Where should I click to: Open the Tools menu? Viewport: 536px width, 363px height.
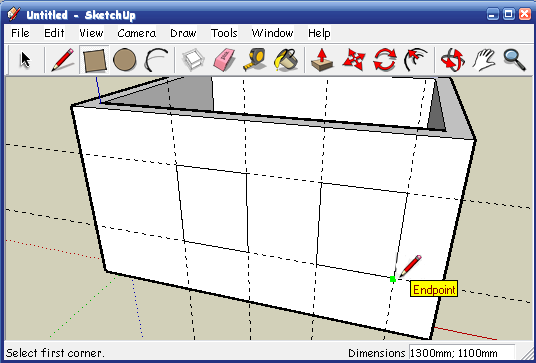point(224,33)
